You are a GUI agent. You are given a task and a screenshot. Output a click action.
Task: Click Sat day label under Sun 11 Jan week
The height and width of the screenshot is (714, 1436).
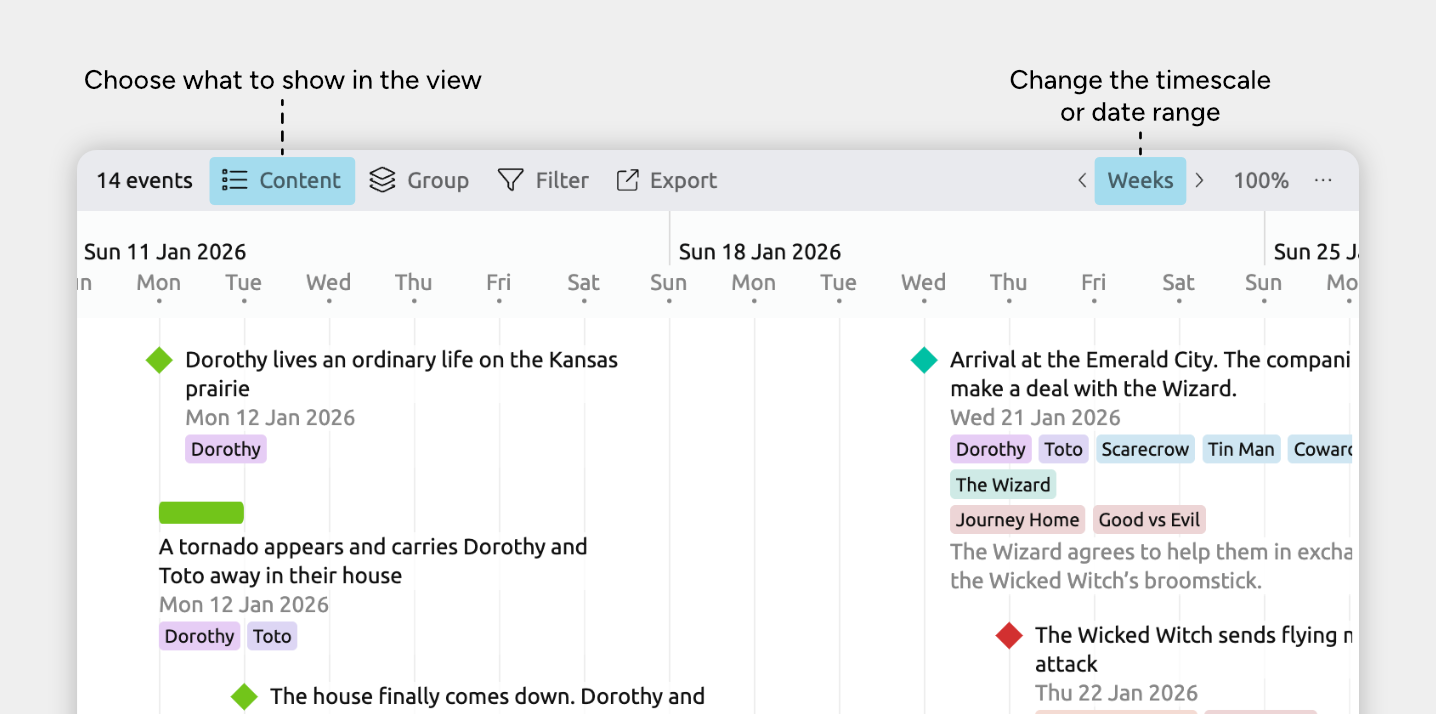pyautogui.click(x=583, y=283)
